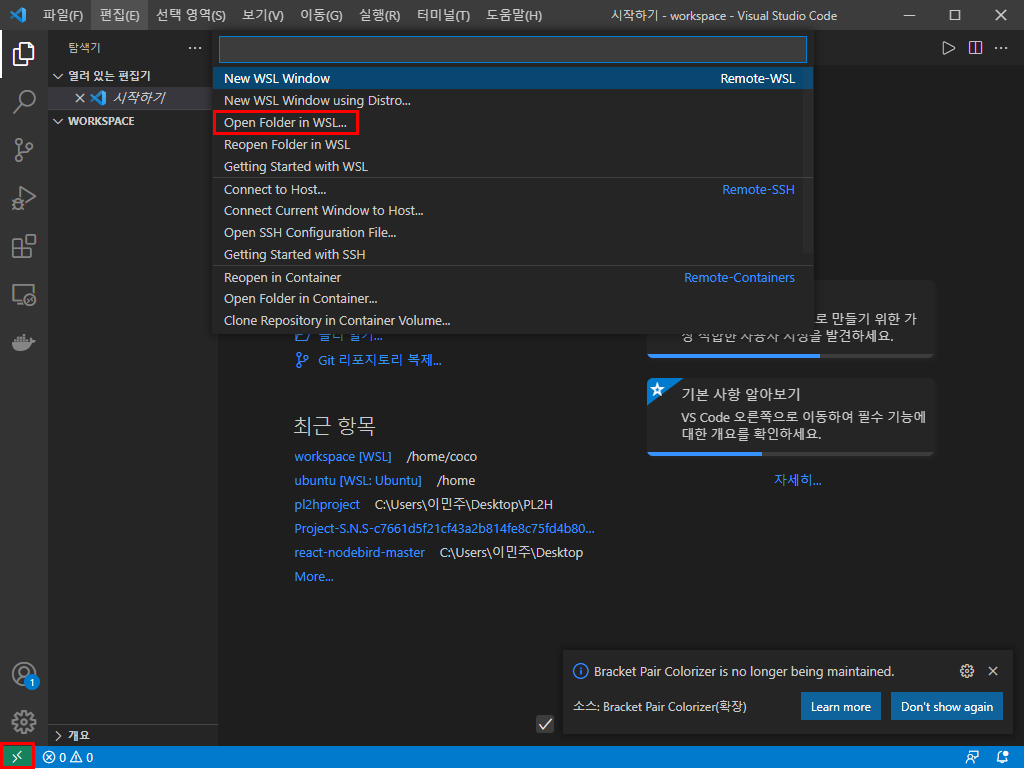The width and height of the screenshot is (1024, 769).
Task: Open the 터미널(T) menu
Action: pos(443,15)
